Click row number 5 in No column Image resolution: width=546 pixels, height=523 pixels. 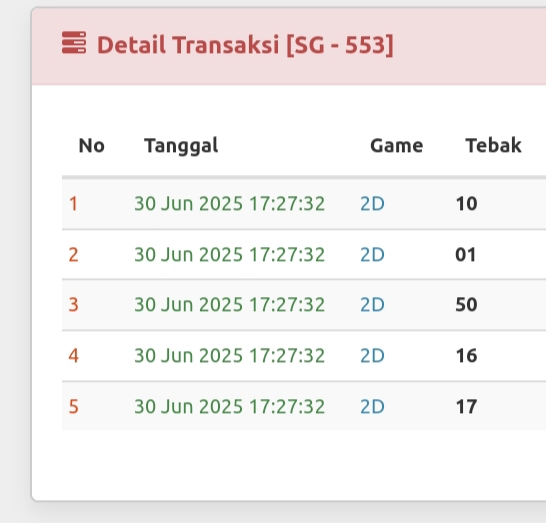(x=73, y=406)
